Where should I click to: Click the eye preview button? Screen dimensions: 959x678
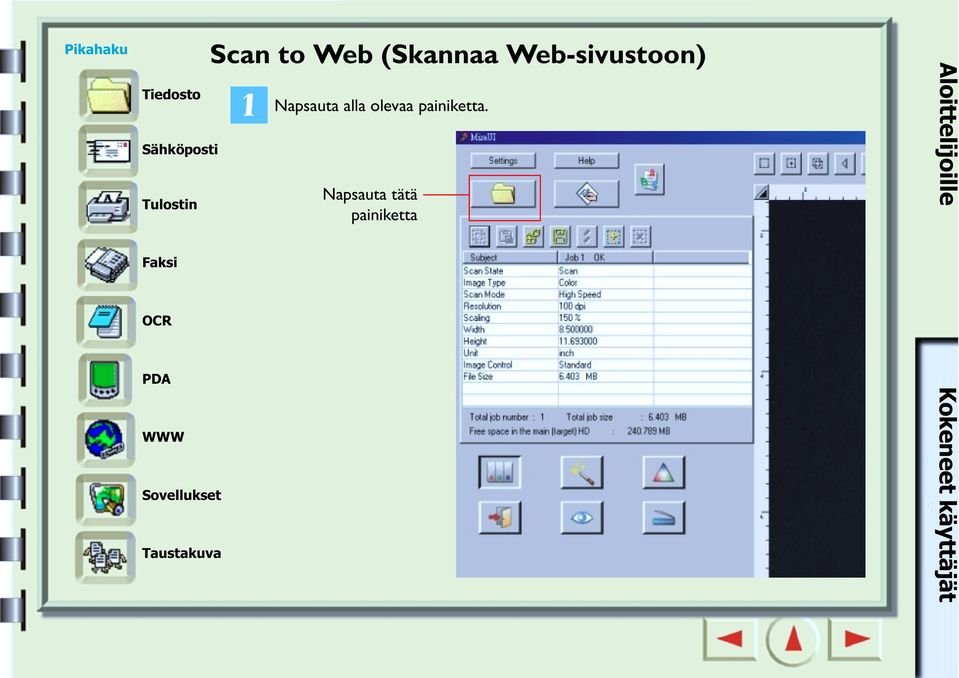pyautogui.click(x=582, y=518)
